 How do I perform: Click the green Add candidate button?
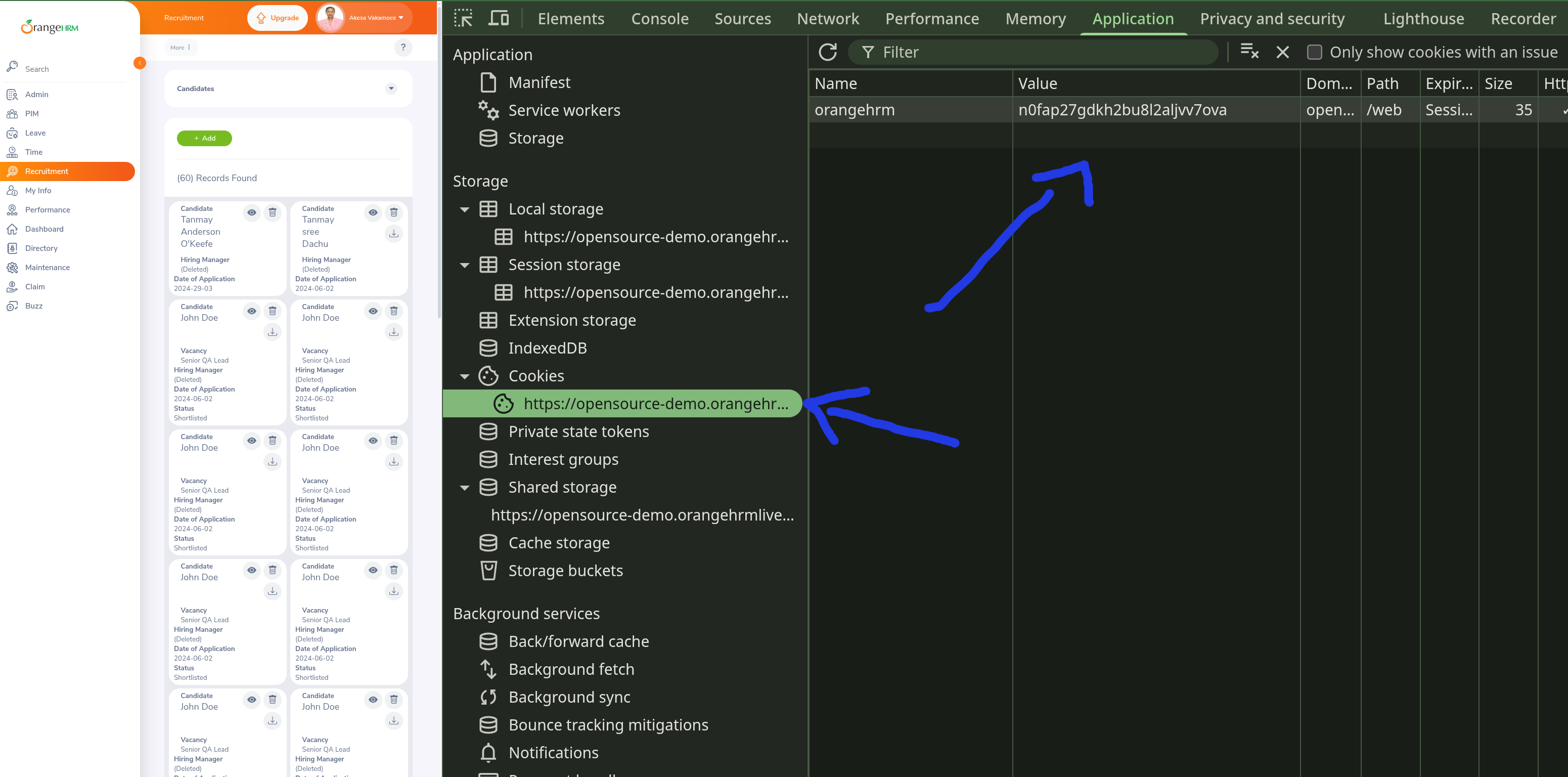[204, 138]
